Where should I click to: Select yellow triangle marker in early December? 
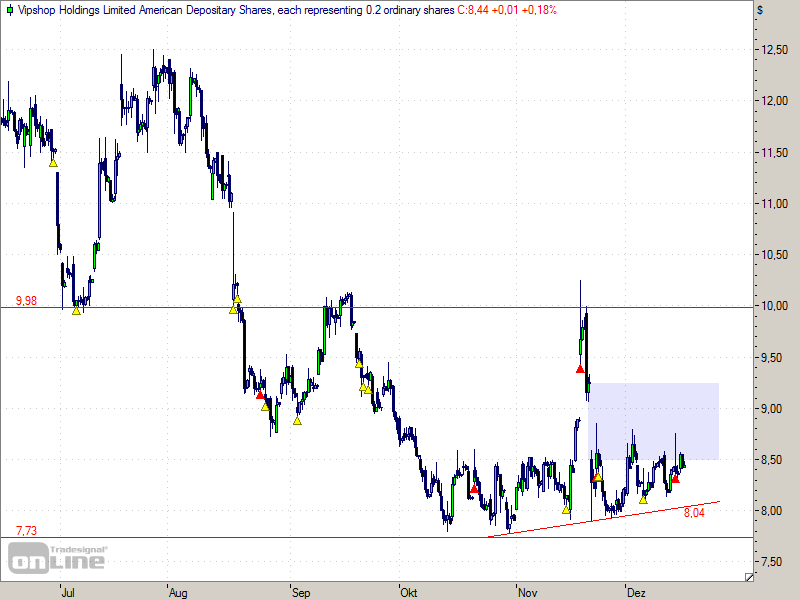tap(643, 498)
